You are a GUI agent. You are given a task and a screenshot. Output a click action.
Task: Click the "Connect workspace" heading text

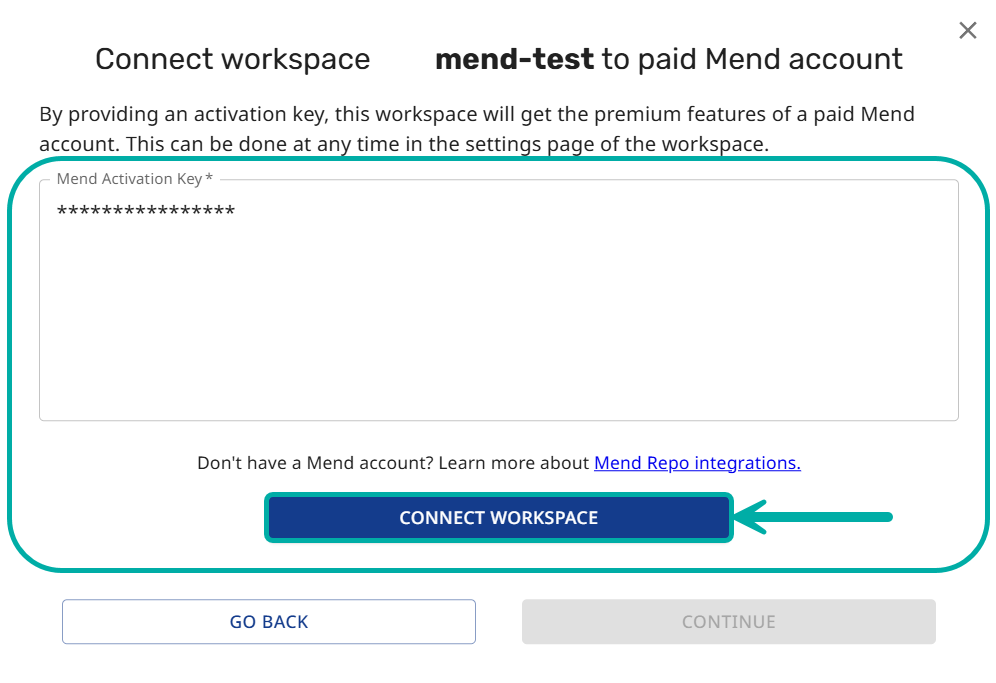point(232,59)
